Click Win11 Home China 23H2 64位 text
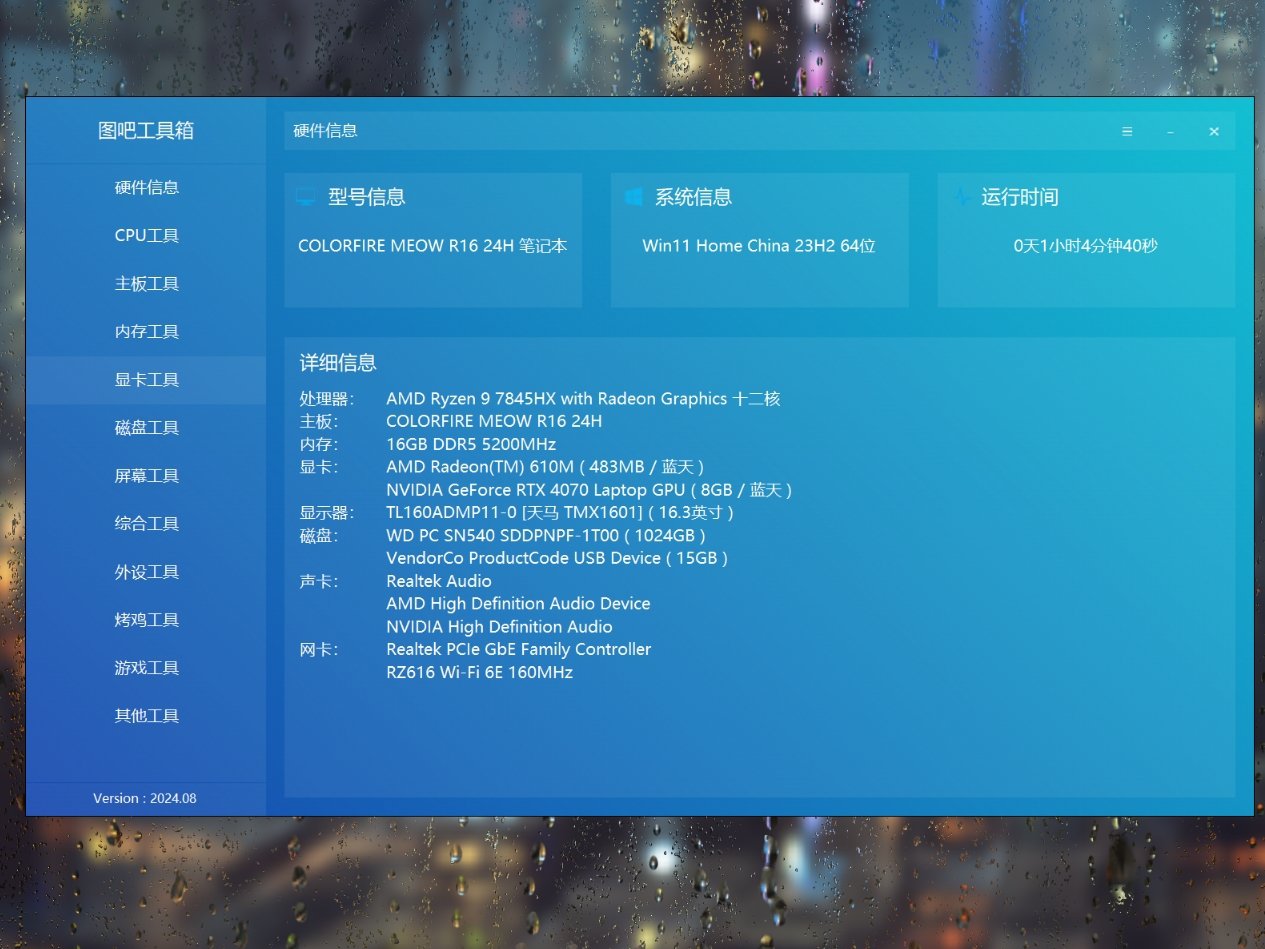The width and height of the screenshot is (1265, 949). click(x=759, y=245)
